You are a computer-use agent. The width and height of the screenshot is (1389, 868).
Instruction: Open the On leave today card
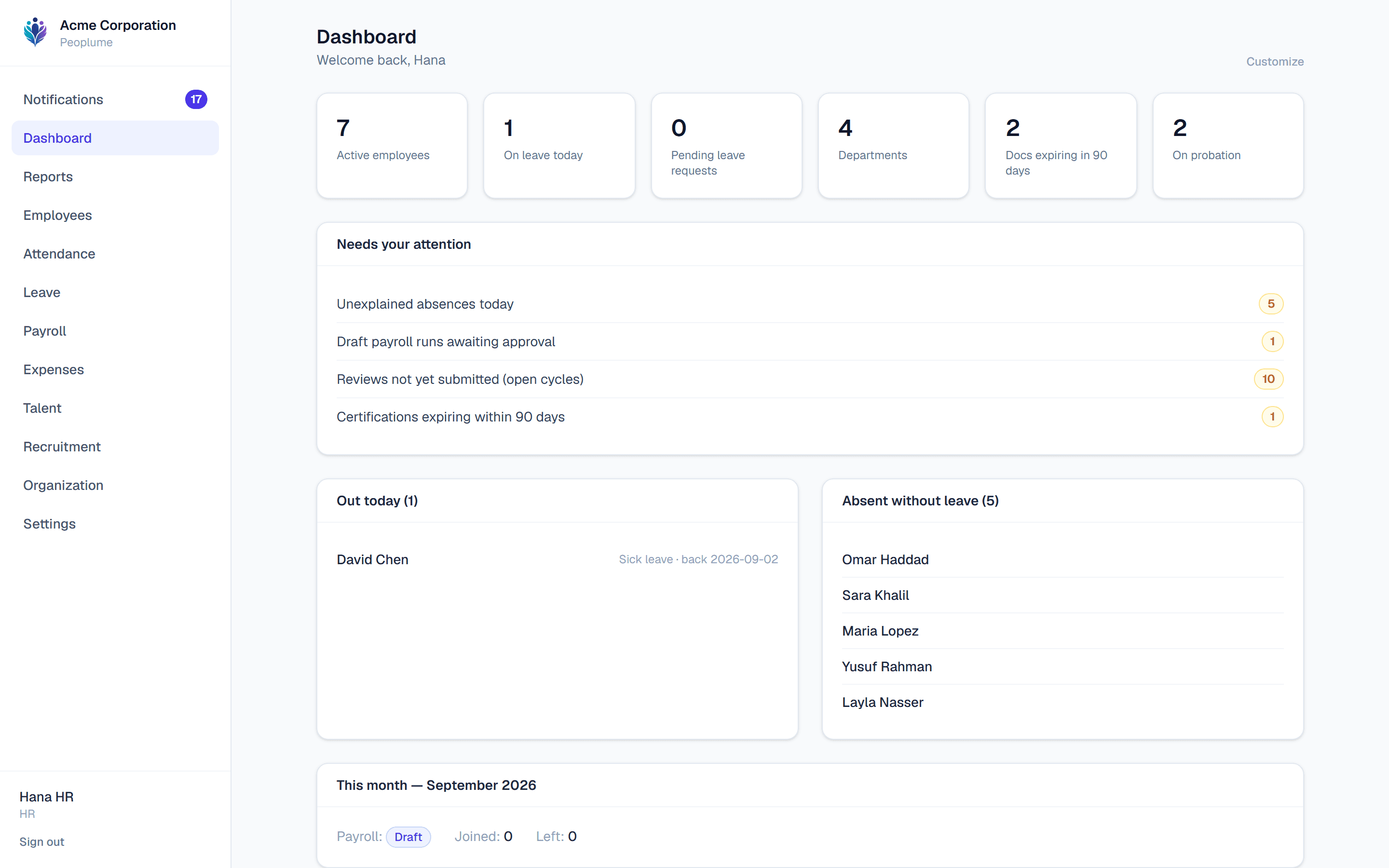559,146
